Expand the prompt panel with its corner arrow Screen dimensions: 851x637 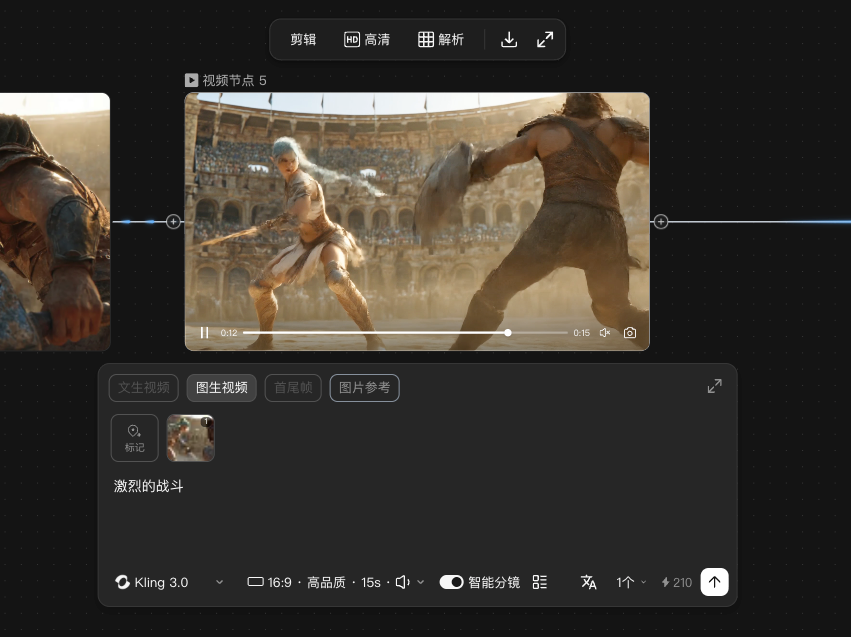click(714, 385)
